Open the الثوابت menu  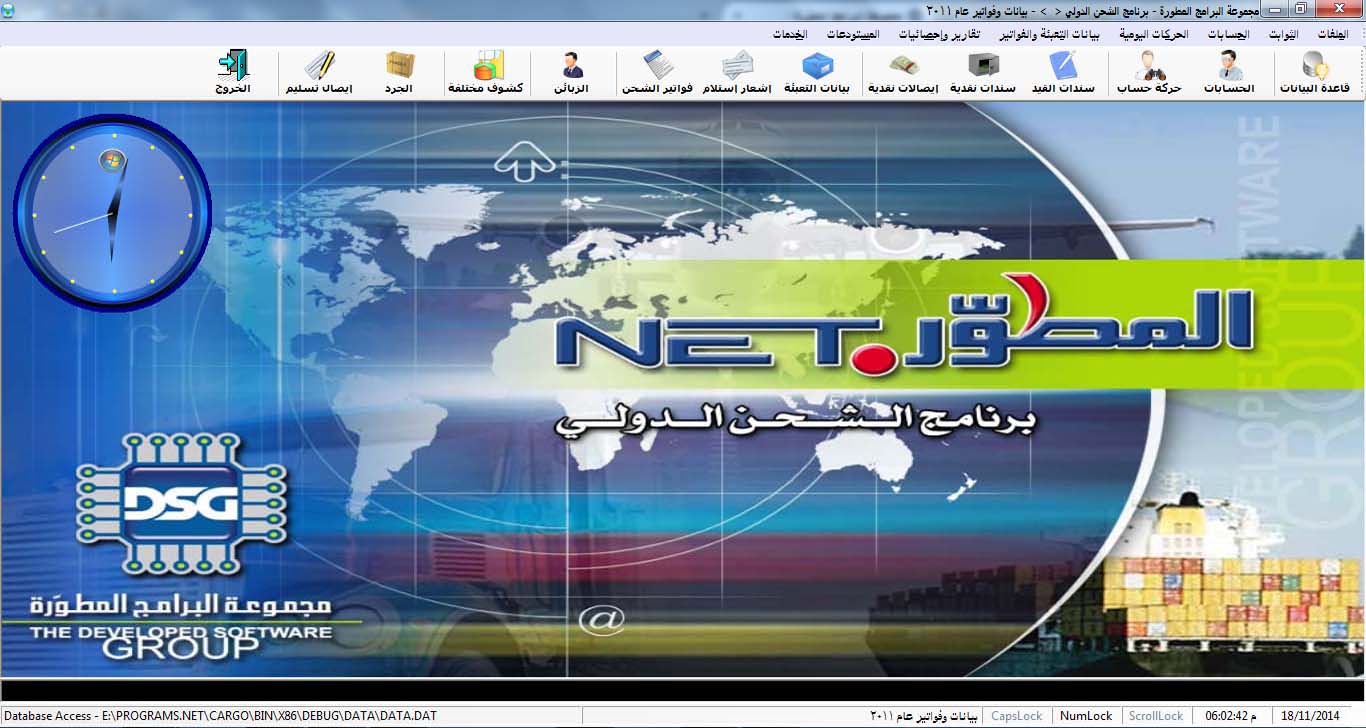tap(1284, 34)
